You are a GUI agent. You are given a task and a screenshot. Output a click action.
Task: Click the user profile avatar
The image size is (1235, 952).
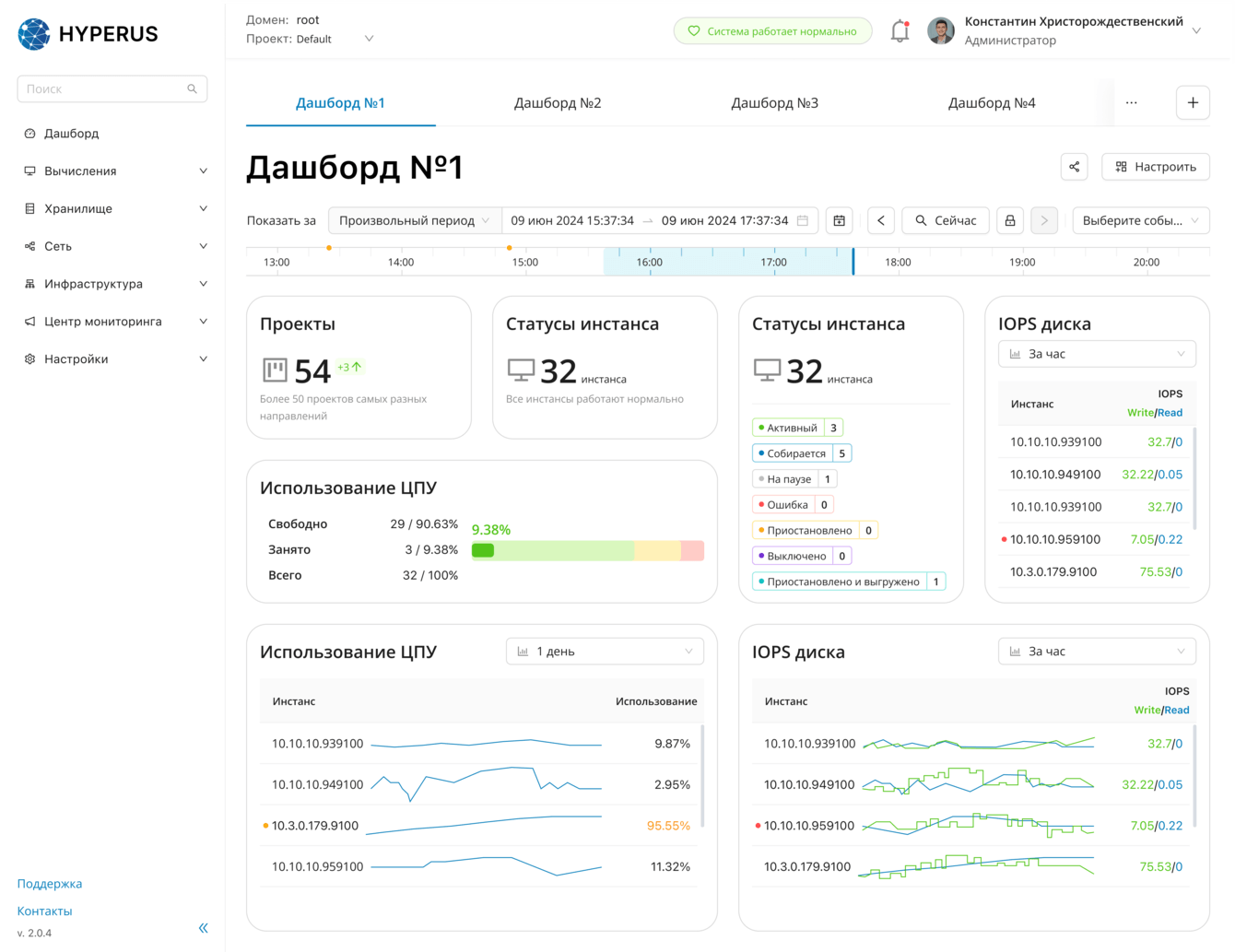click(x=940, y=31)
